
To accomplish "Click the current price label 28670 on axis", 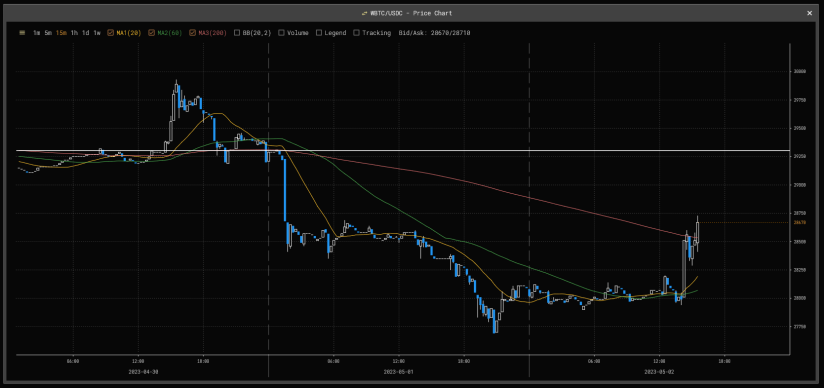I will tap(800, 222).
